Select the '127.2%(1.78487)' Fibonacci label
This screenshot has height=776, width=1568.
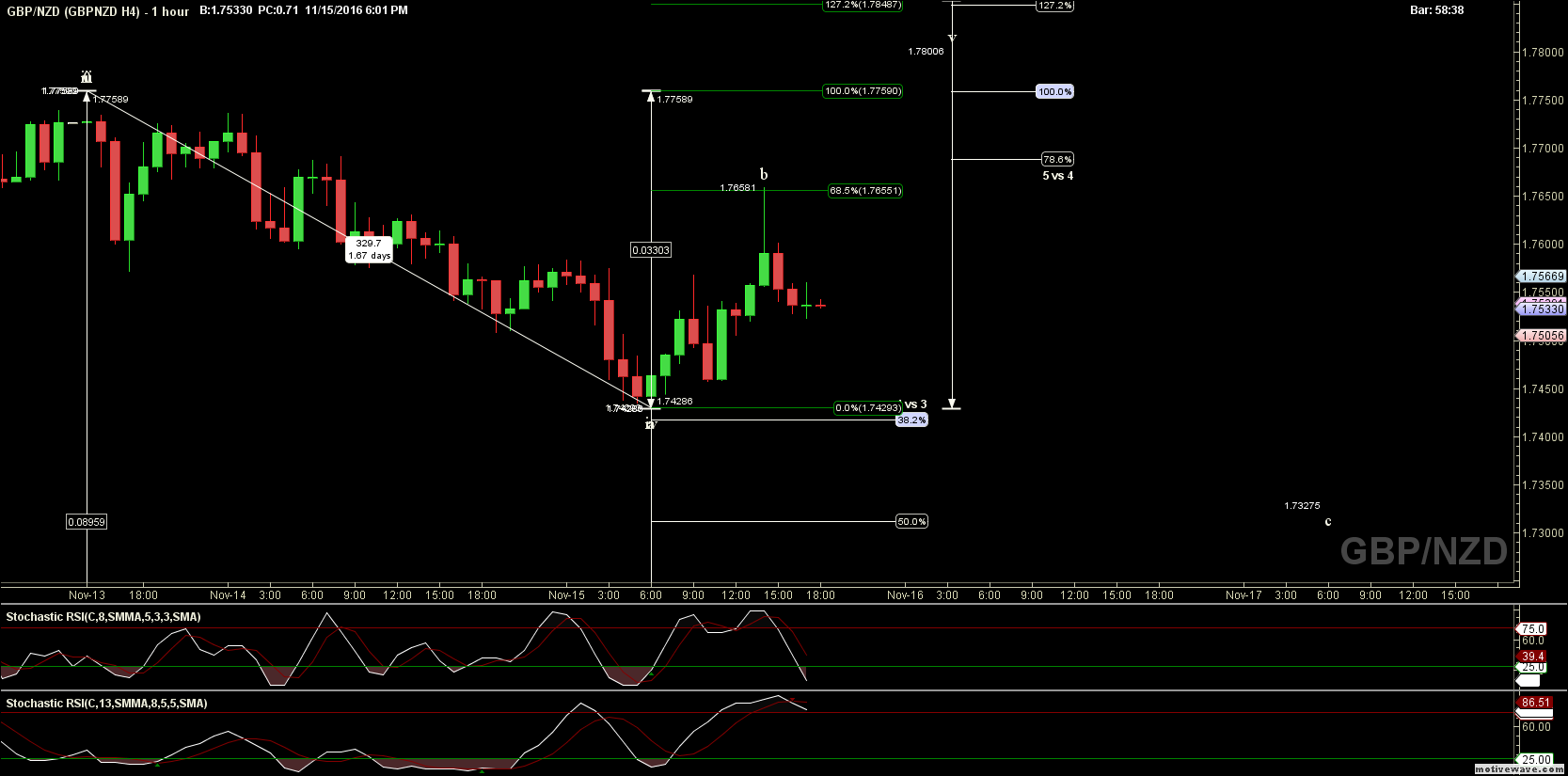click(x=863, y=5)
